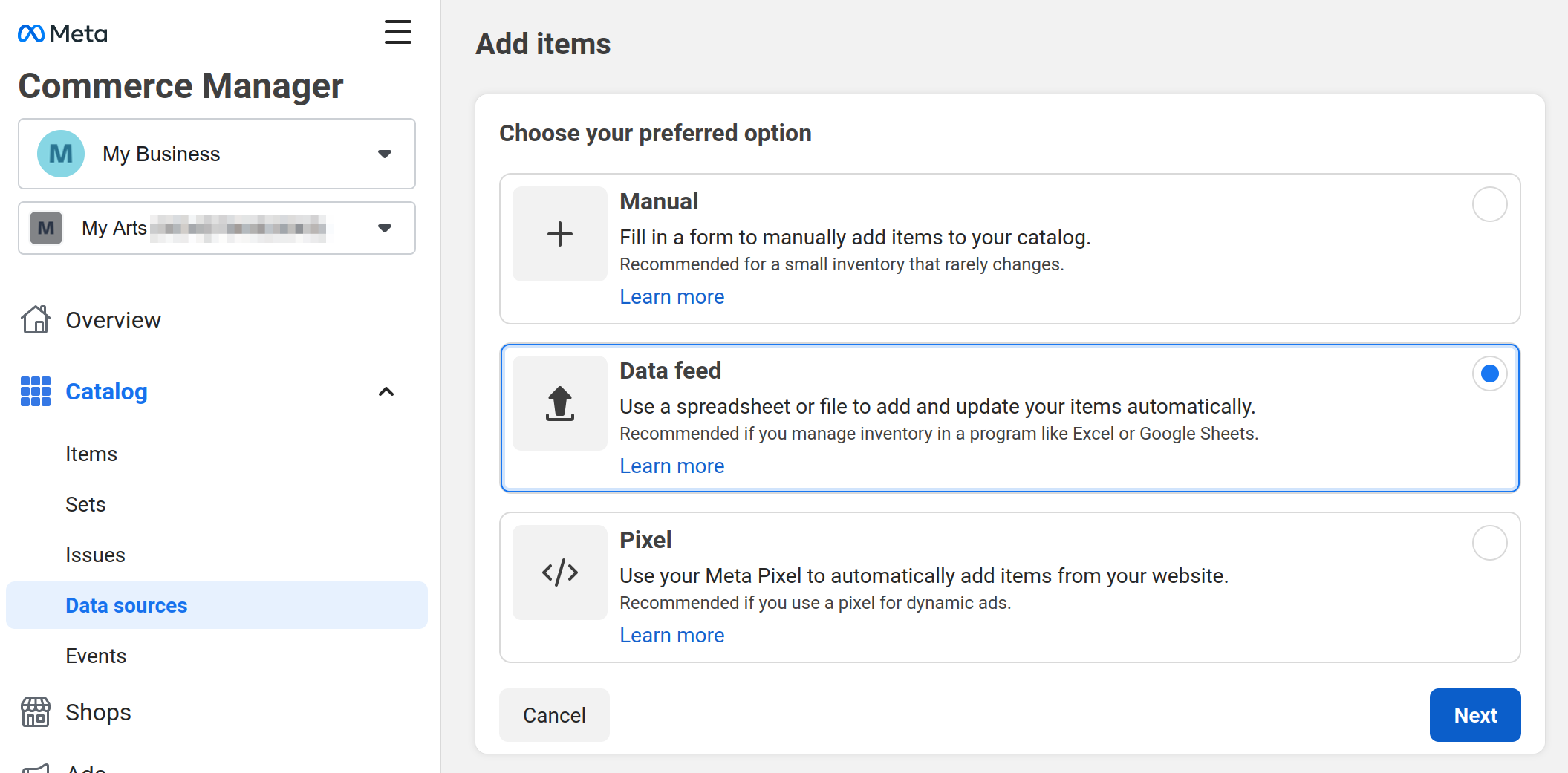Click Learn more under Manual
This screenshot has height=773, width=1568.
click(x=672, y=296)
